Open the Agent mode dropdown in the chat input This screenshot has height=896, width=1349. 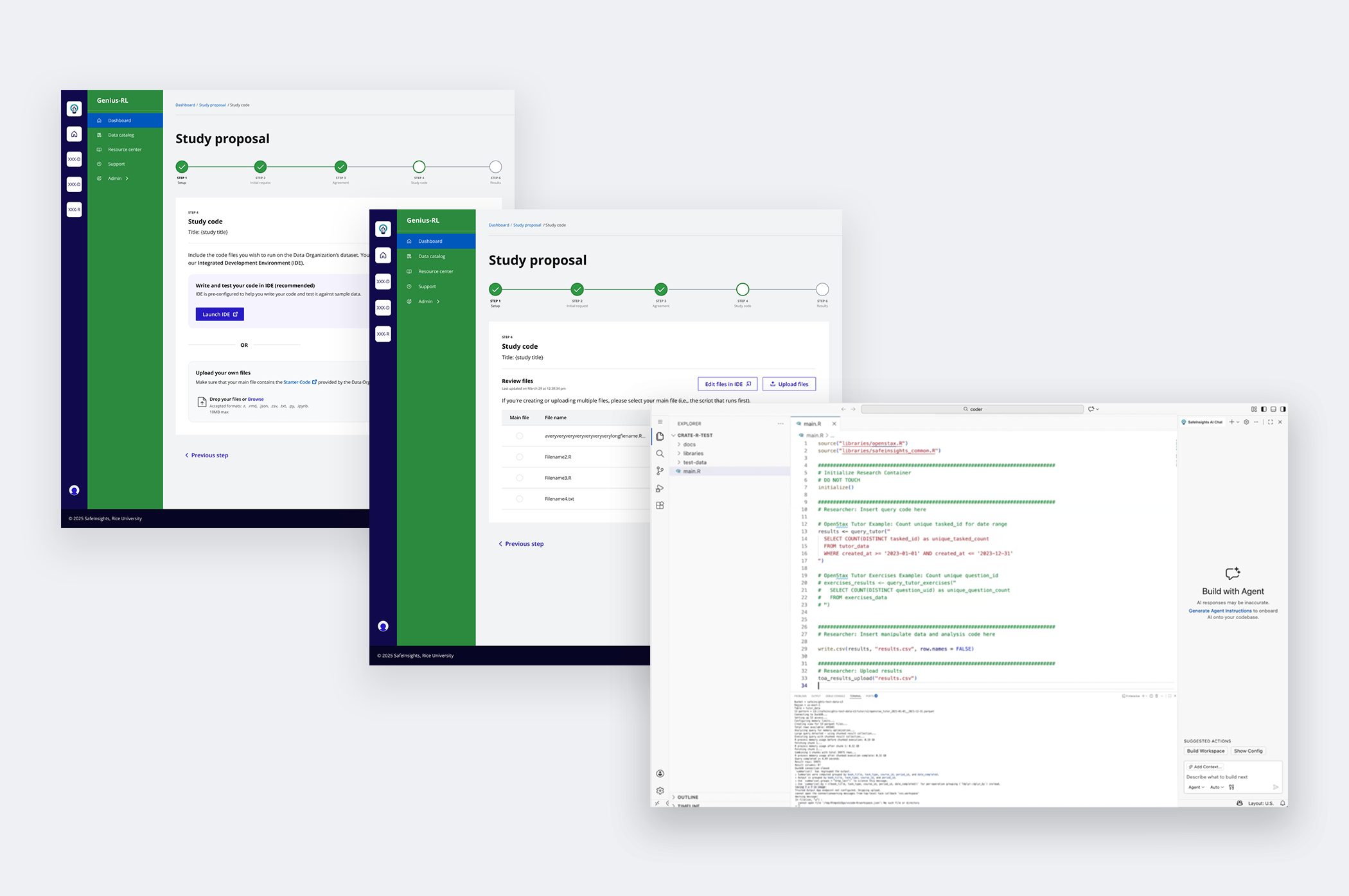(x=1195, y=787)
